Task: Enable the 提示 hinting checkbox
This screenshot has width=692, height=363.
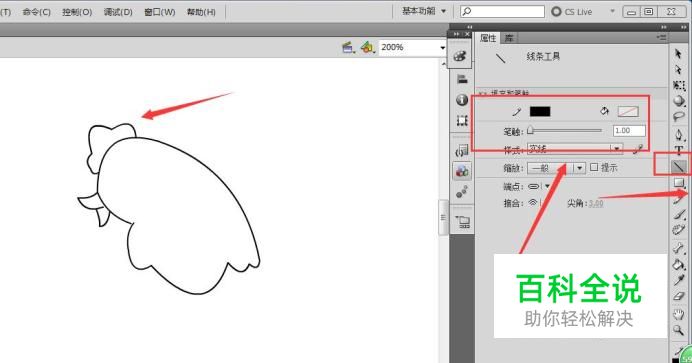Action: pyautogui.click(x=594, y=167)
